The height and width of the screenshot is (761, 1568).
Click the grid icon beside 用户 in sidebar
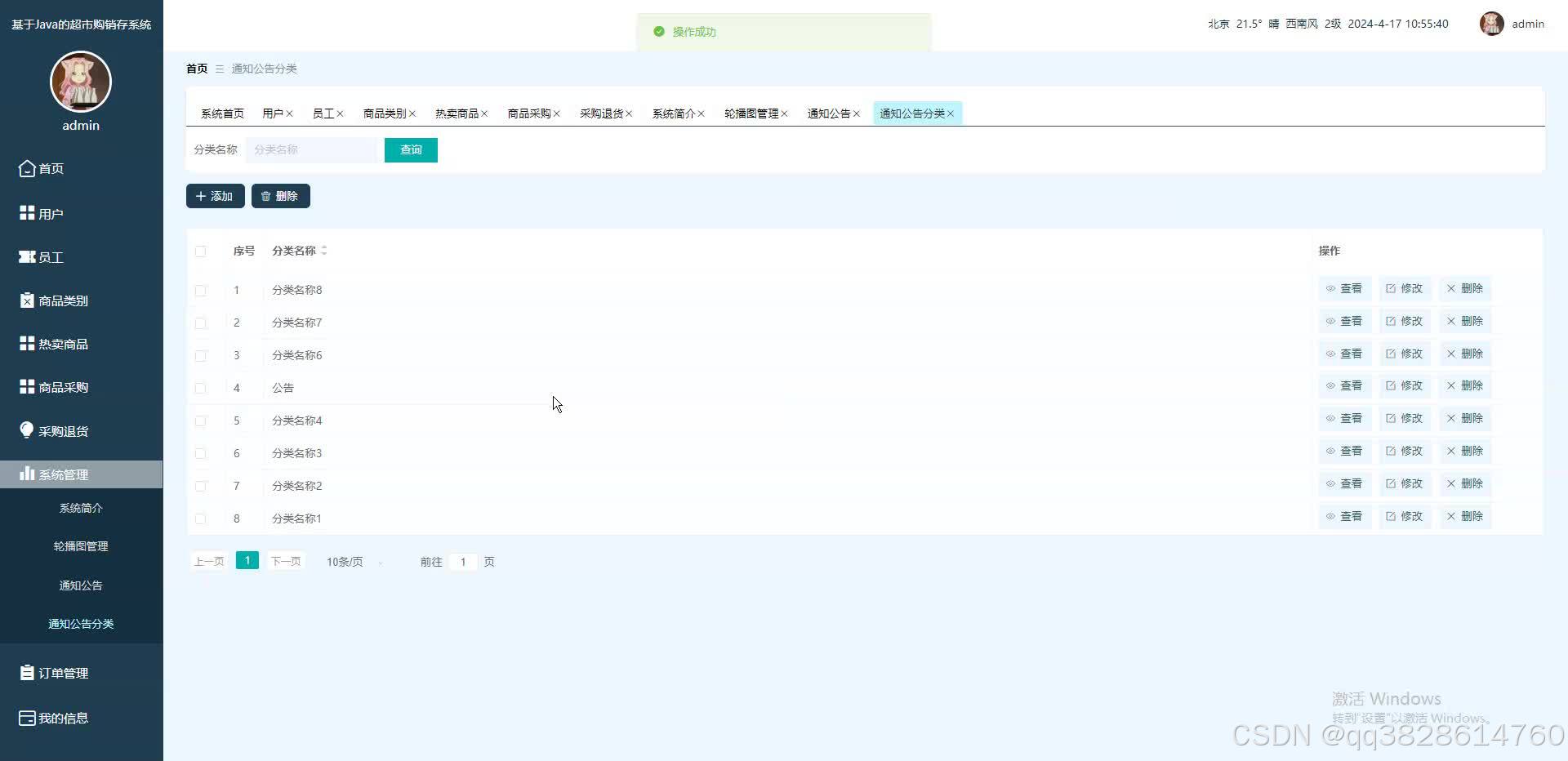pos(27,213)
